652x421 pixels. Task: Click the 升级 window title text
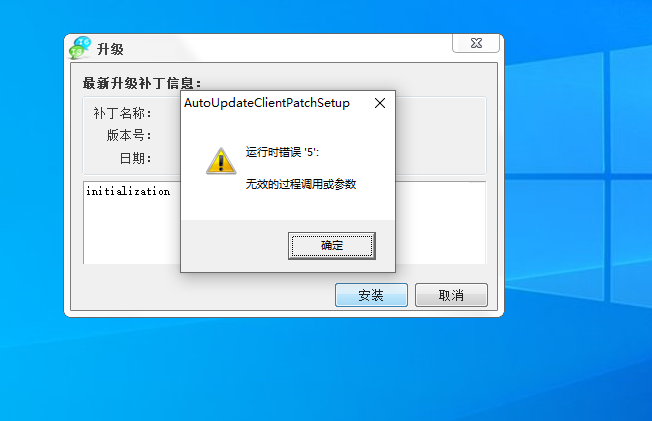tap(110, 49)
